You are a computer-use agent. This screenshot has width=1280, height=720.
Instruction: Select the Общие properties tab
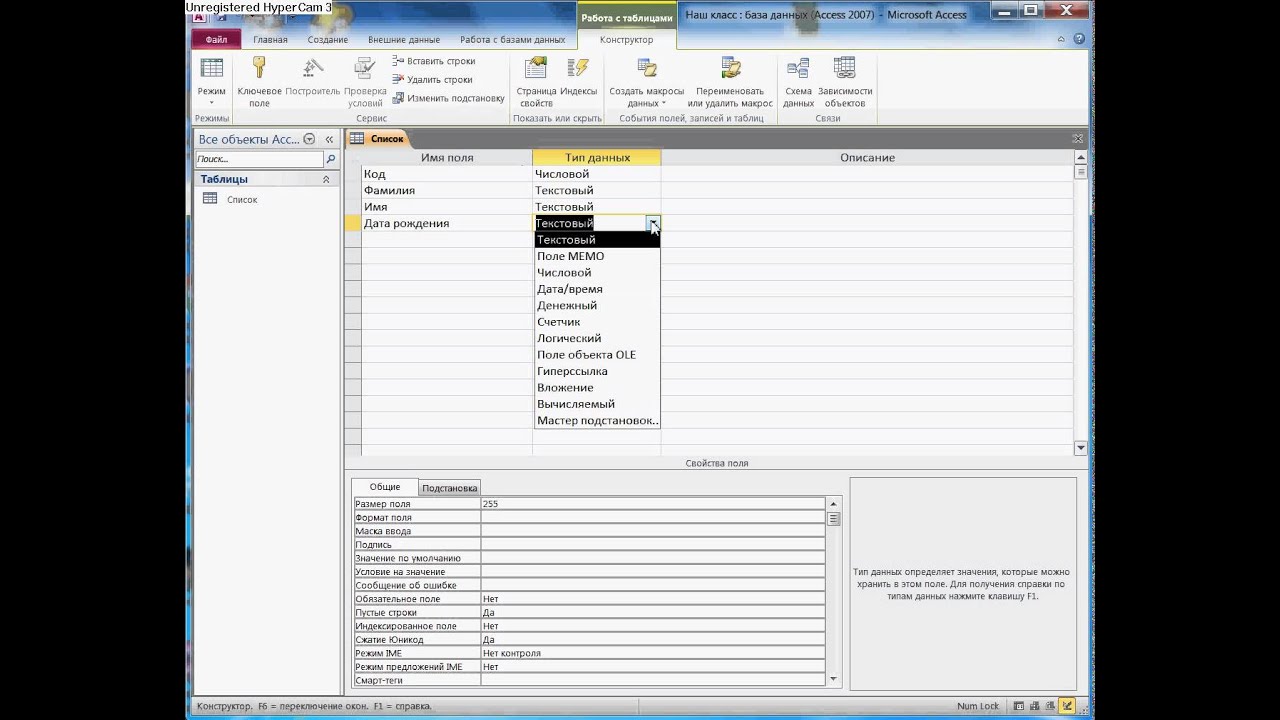point(385,487)
